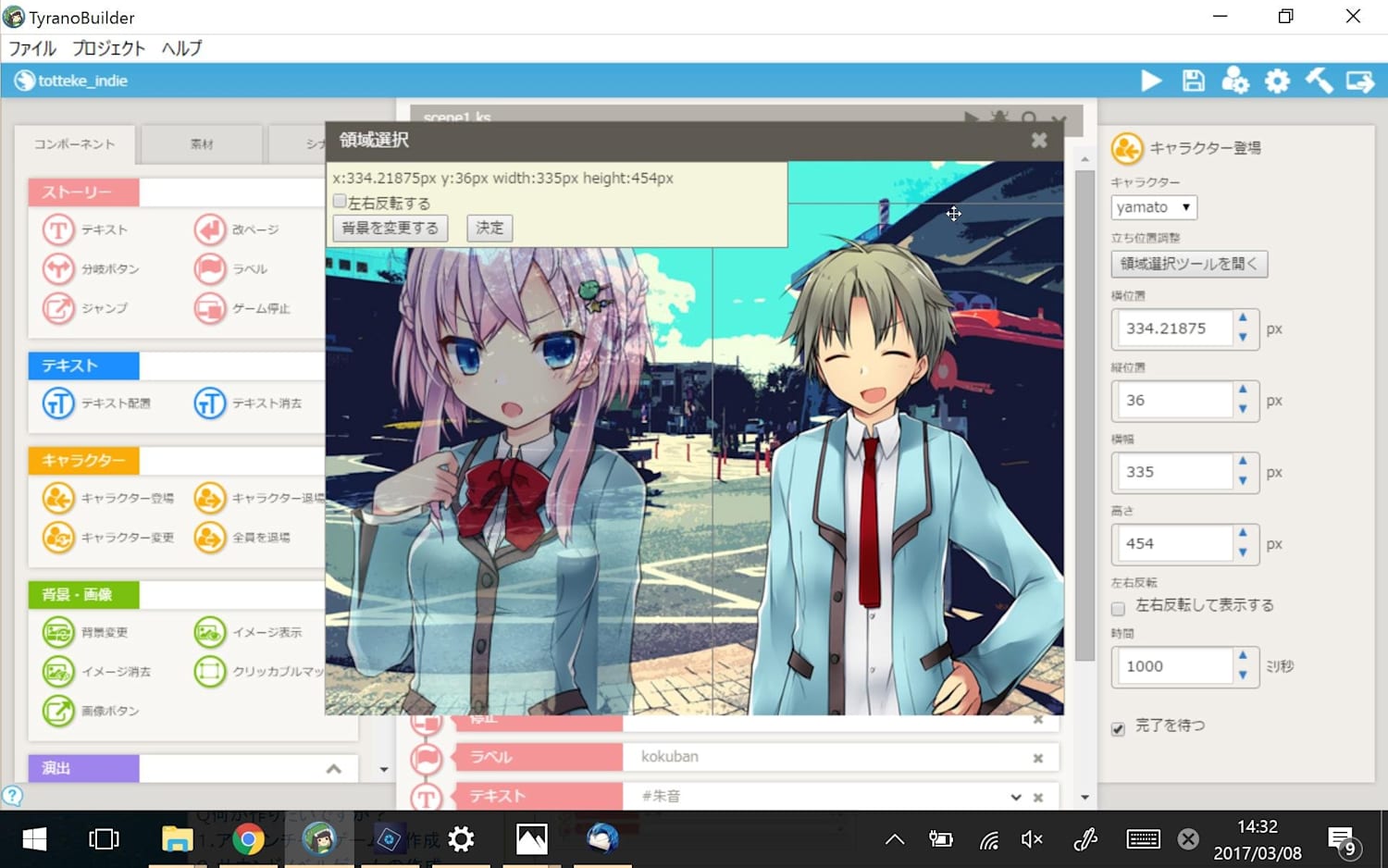The width and height of the screenshot is (1388, 868).
Task: Open character settings icon in top toolbar
Action: click(1234, 81)
